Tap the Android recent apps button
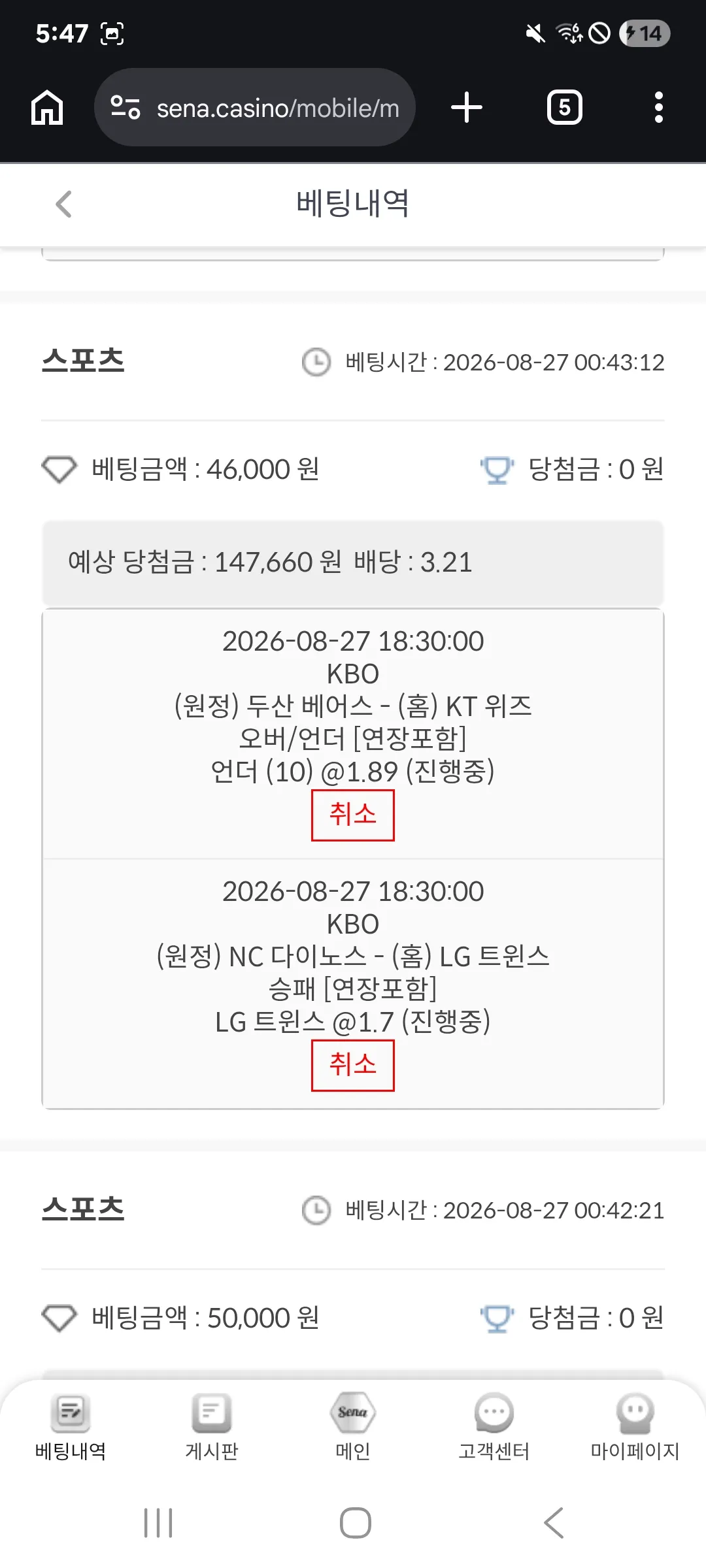The image size is (706, 1568). point(158,1523)
